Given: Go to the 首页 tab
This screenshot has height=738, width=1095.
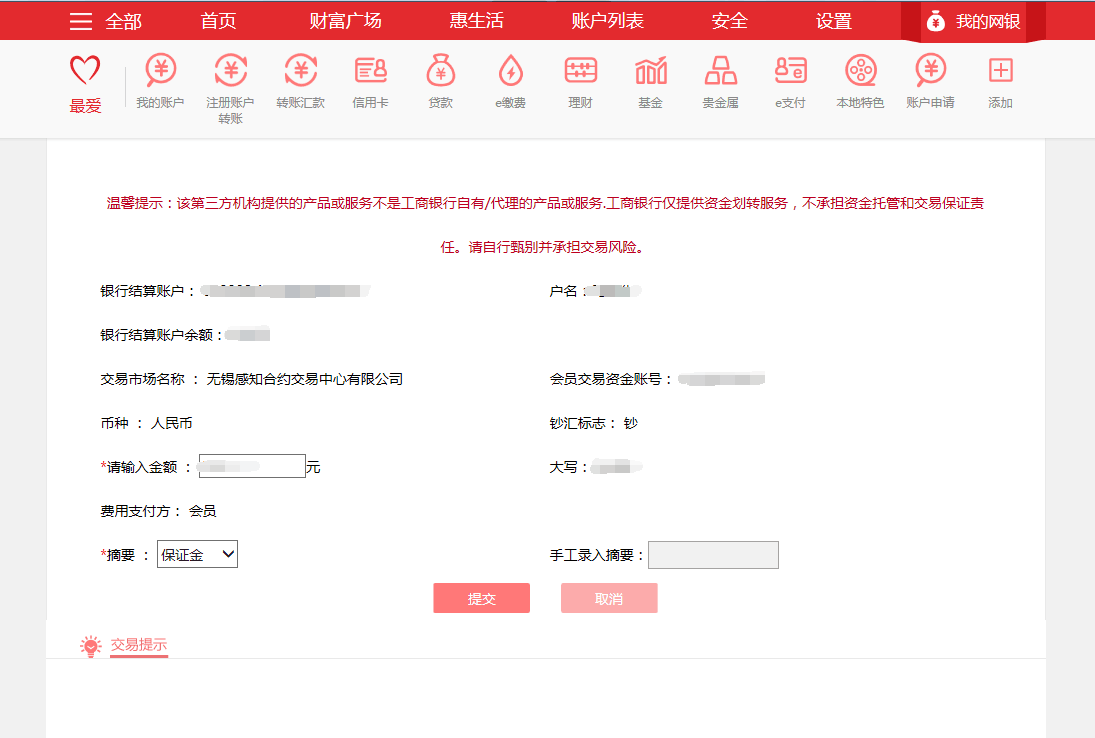Looking at the screenshot, I should [x=219, y=22].
